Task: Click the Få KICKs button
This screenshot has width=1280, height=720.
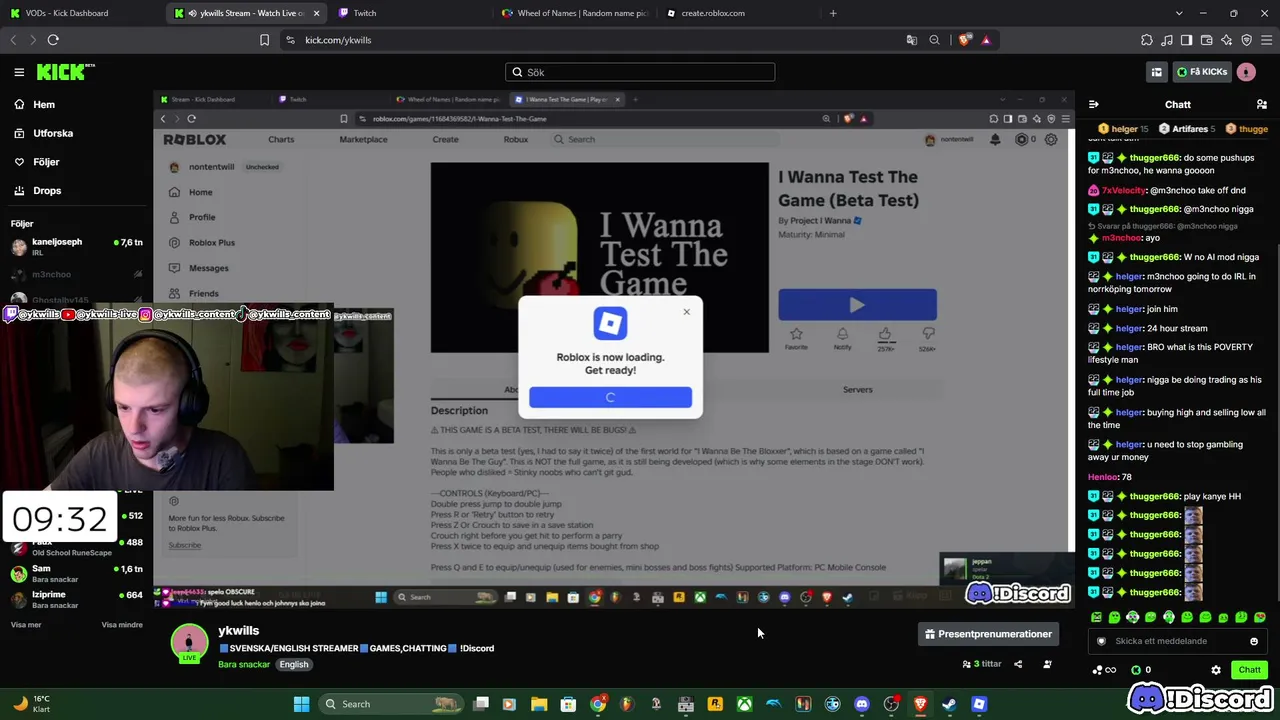Action: pyautogui.click(x=1201, y=72)
